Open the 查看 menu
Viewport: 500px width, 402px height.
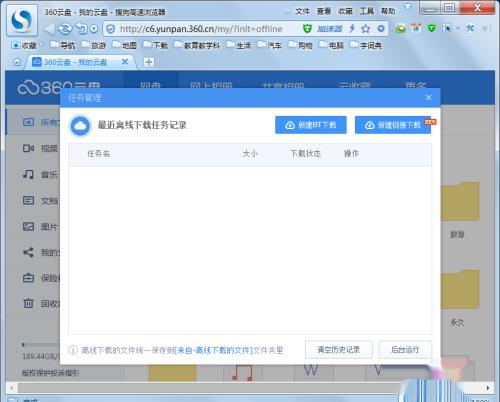tap(324, 11)
